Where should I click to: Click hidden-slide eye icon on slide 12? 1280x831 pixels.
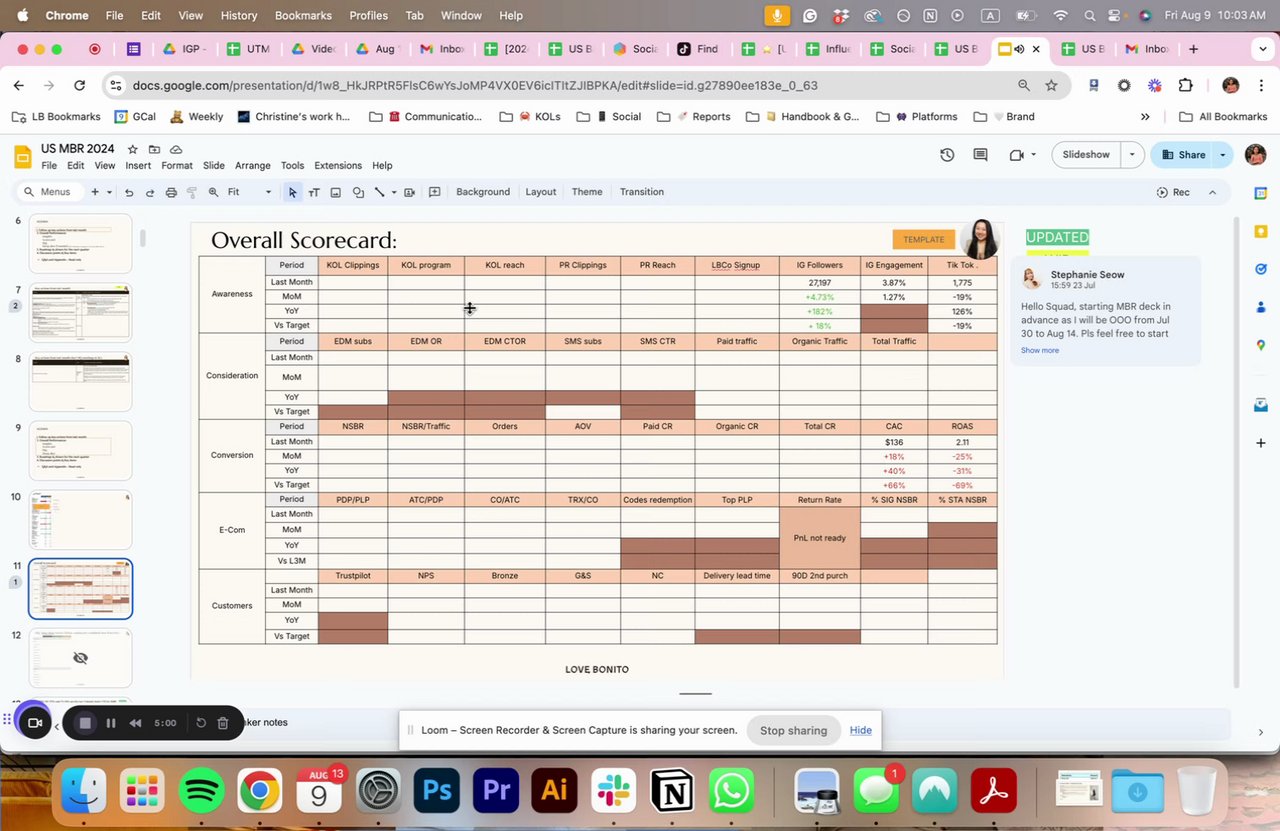(80, 658)
